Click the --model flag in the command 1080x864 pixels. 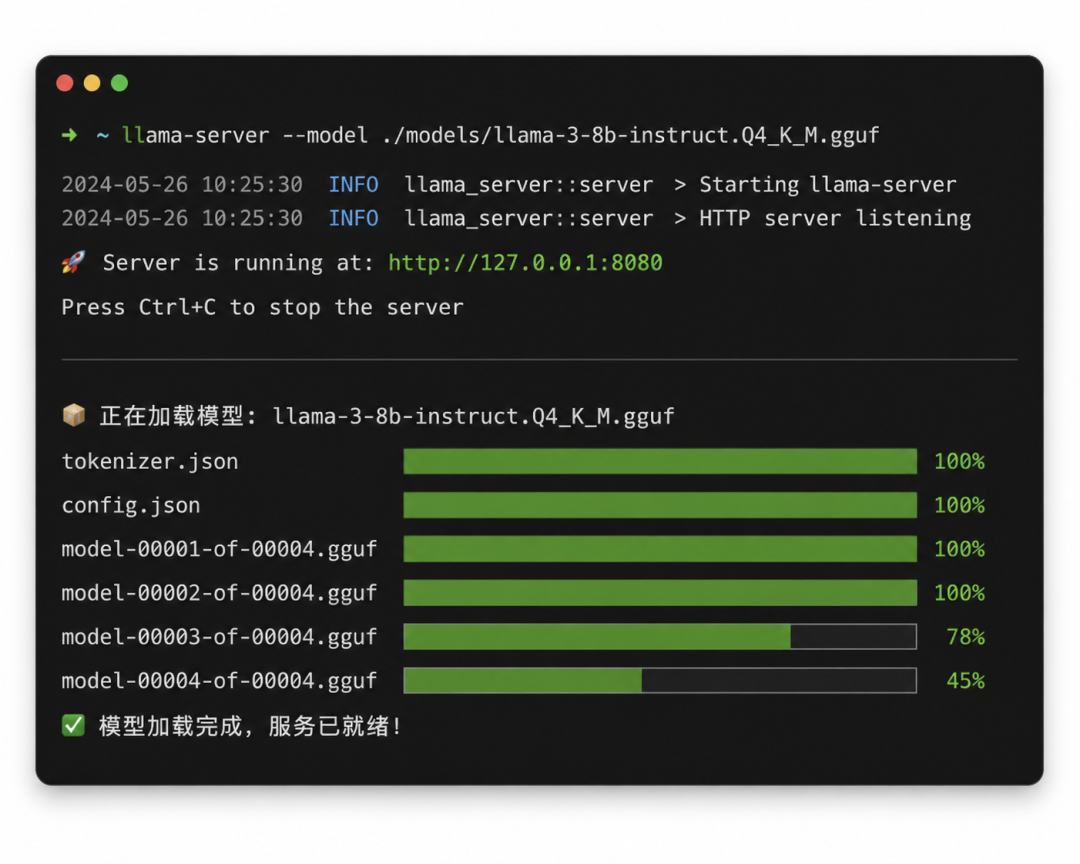tap(325, 135)
